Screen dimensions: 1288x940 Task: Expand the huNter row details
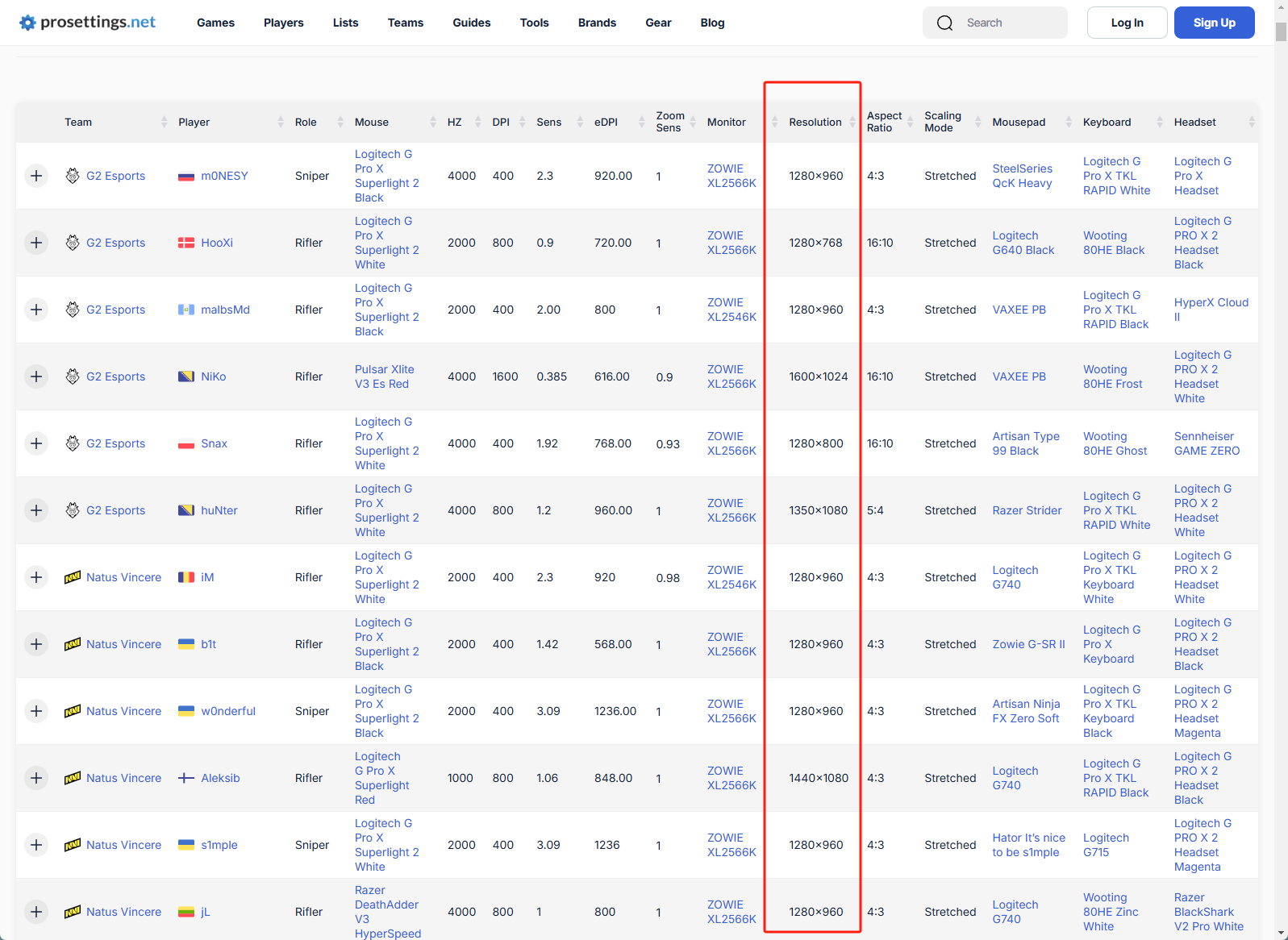coord(36,510)
